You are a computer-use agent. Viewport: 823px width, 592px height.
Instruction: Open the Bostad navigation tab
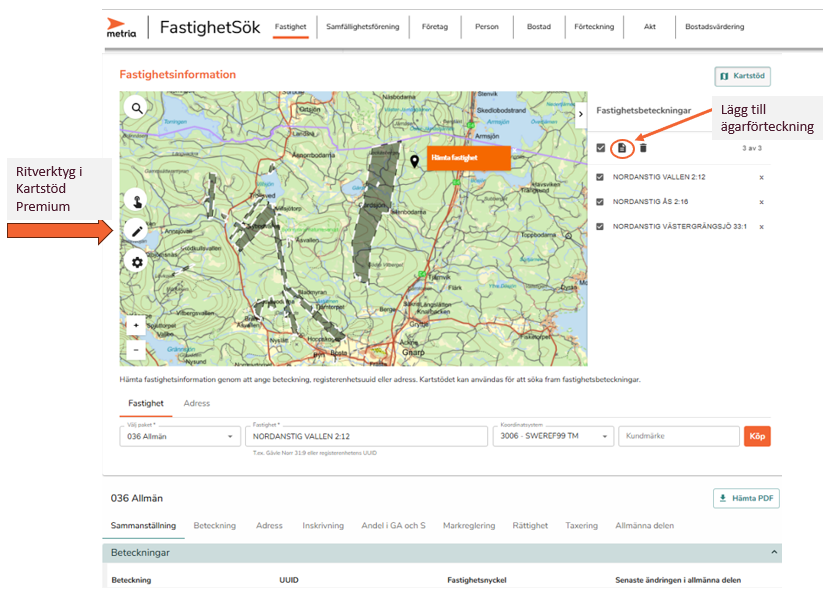[539, 27]
